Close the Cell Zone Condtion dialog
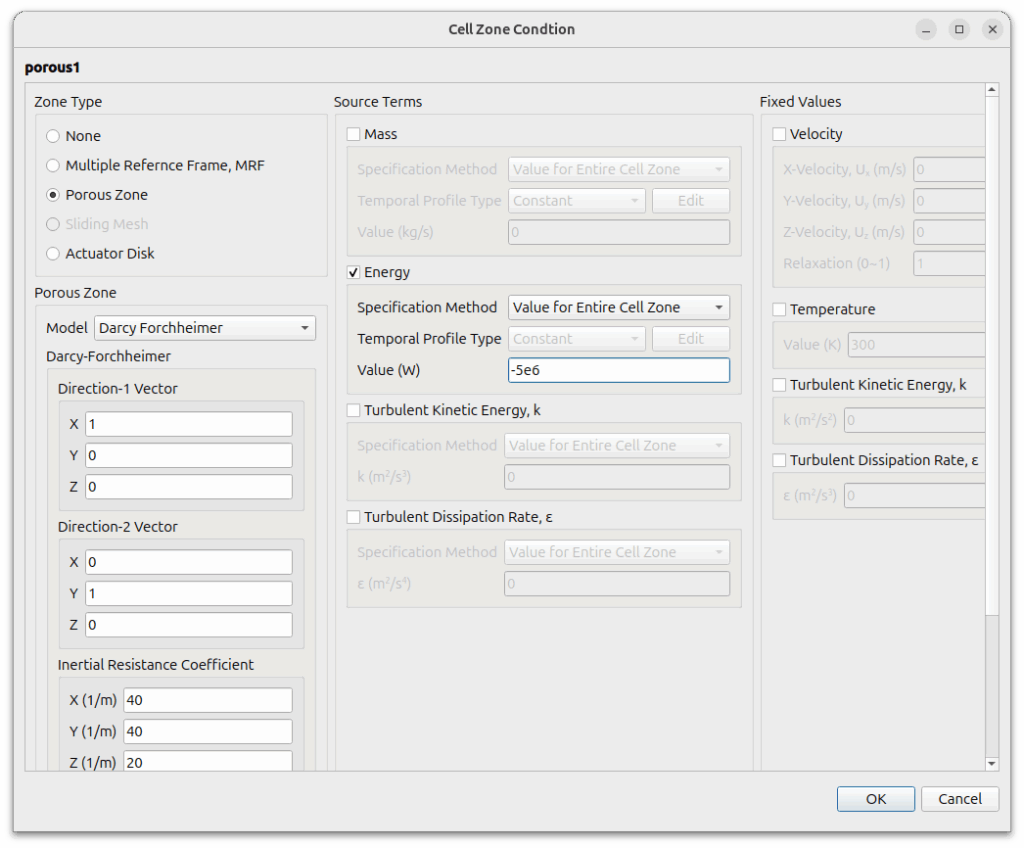The image size is (1024, 848). coord(992,29)
